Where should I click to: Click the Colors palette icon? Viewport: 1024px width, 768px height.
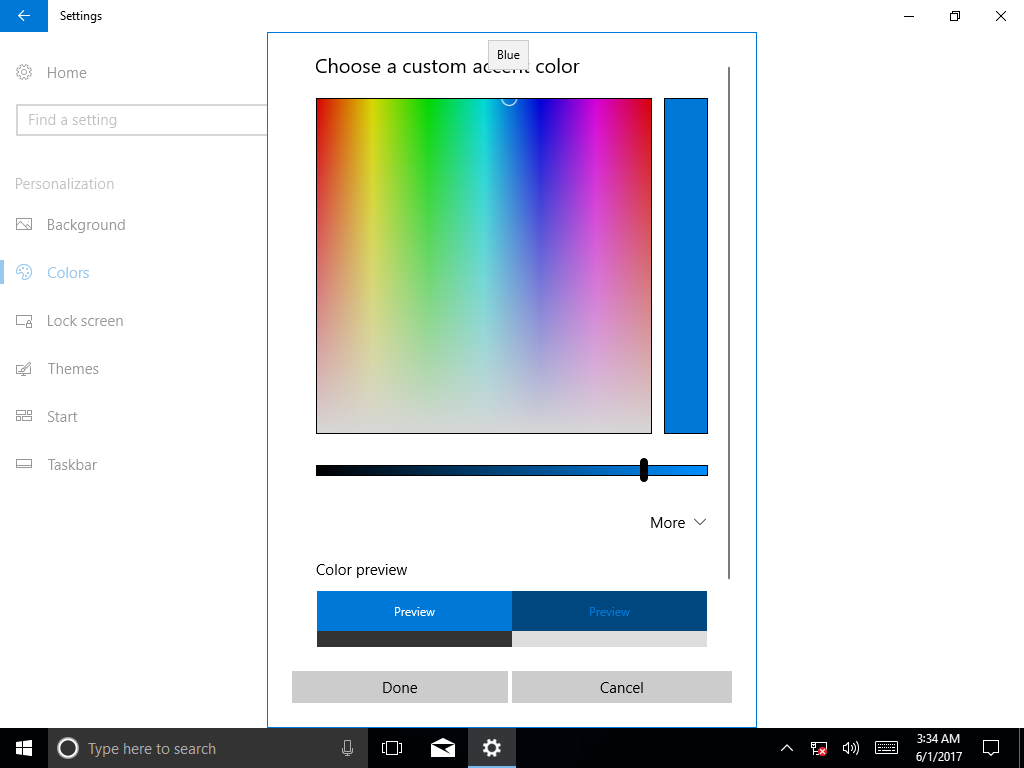point(24,272)
